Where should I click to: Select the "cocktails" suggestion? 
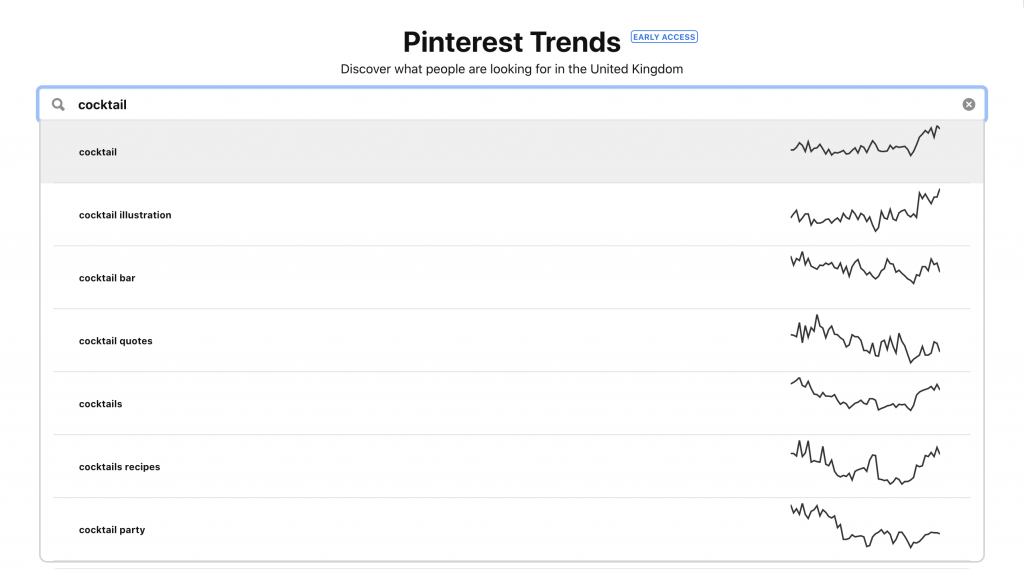(x=511, y=404)
